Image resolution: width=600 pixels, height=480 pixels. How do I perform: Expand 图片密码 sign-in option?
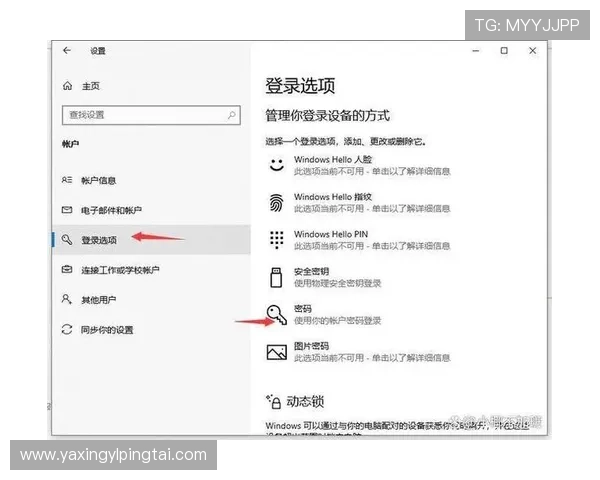pos(359,352)
